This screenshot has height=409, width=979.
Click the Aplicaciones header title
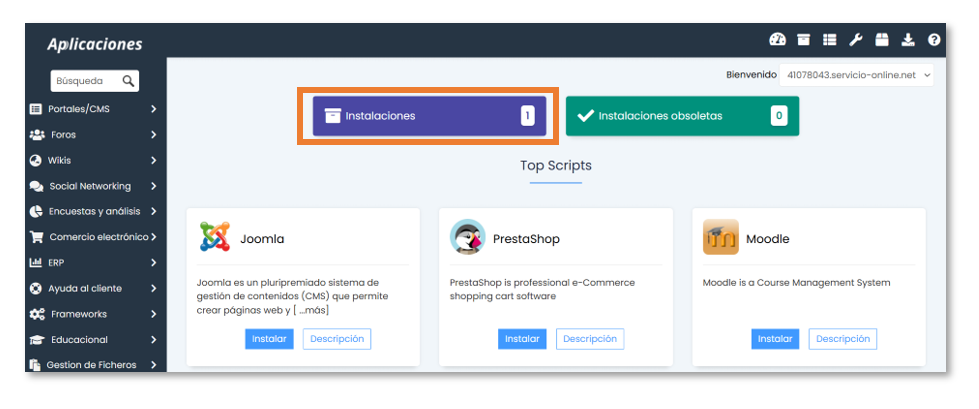[95, 44]
